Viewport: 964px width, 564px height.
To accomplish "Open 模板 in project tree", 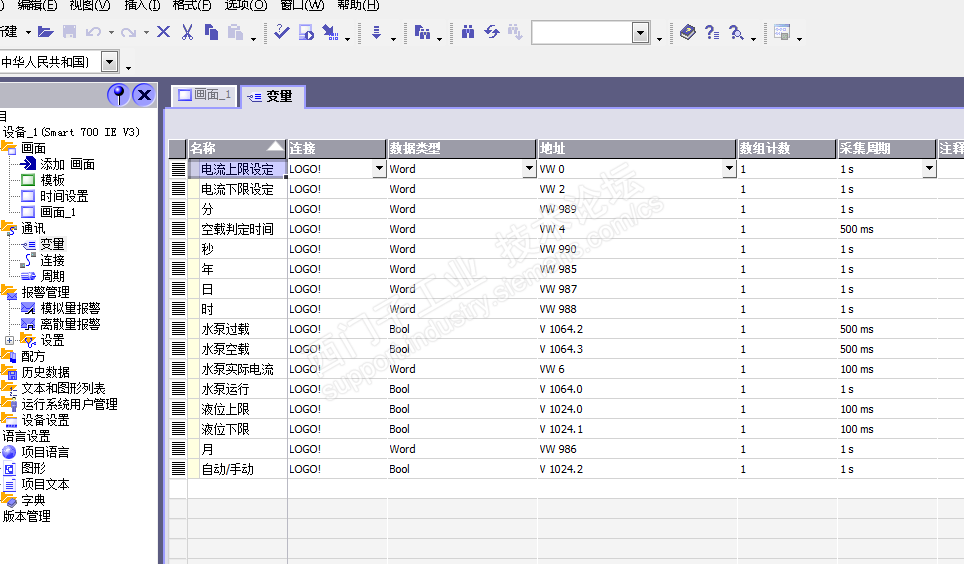I will 52,180.
